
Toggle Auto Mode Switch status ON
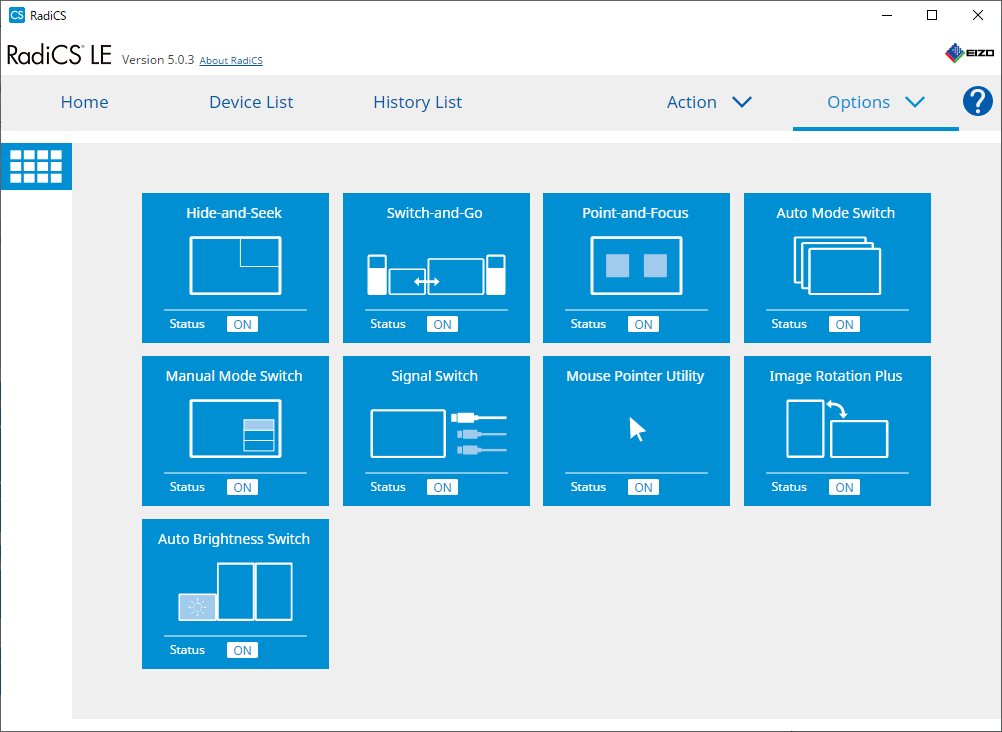click(844, 324)
